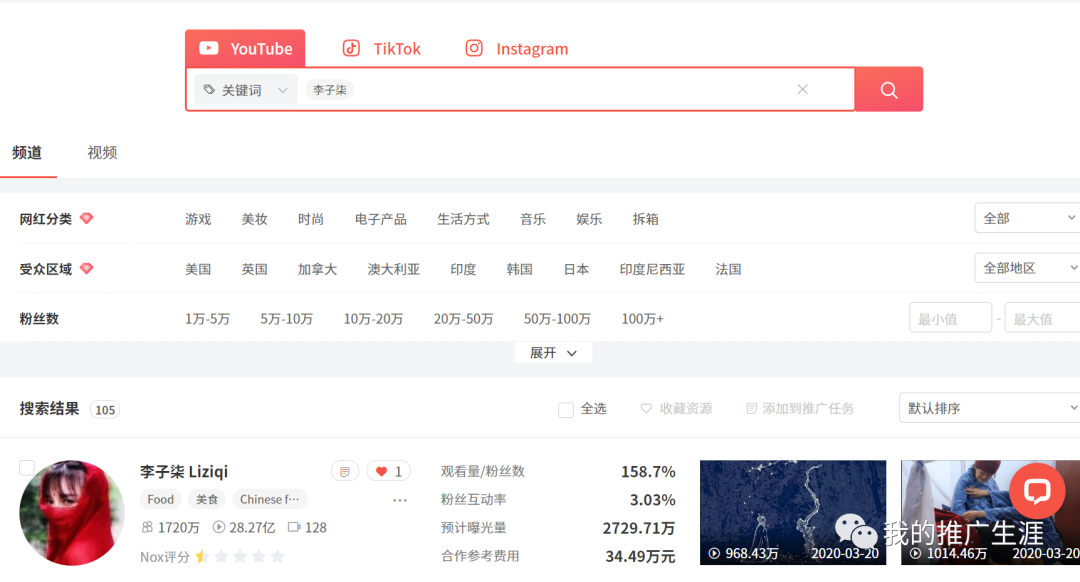Tick the 全选 checkbox
The height and width of the screenshot is (582, 1080).
pyautogui.click(x=565, y=410)
